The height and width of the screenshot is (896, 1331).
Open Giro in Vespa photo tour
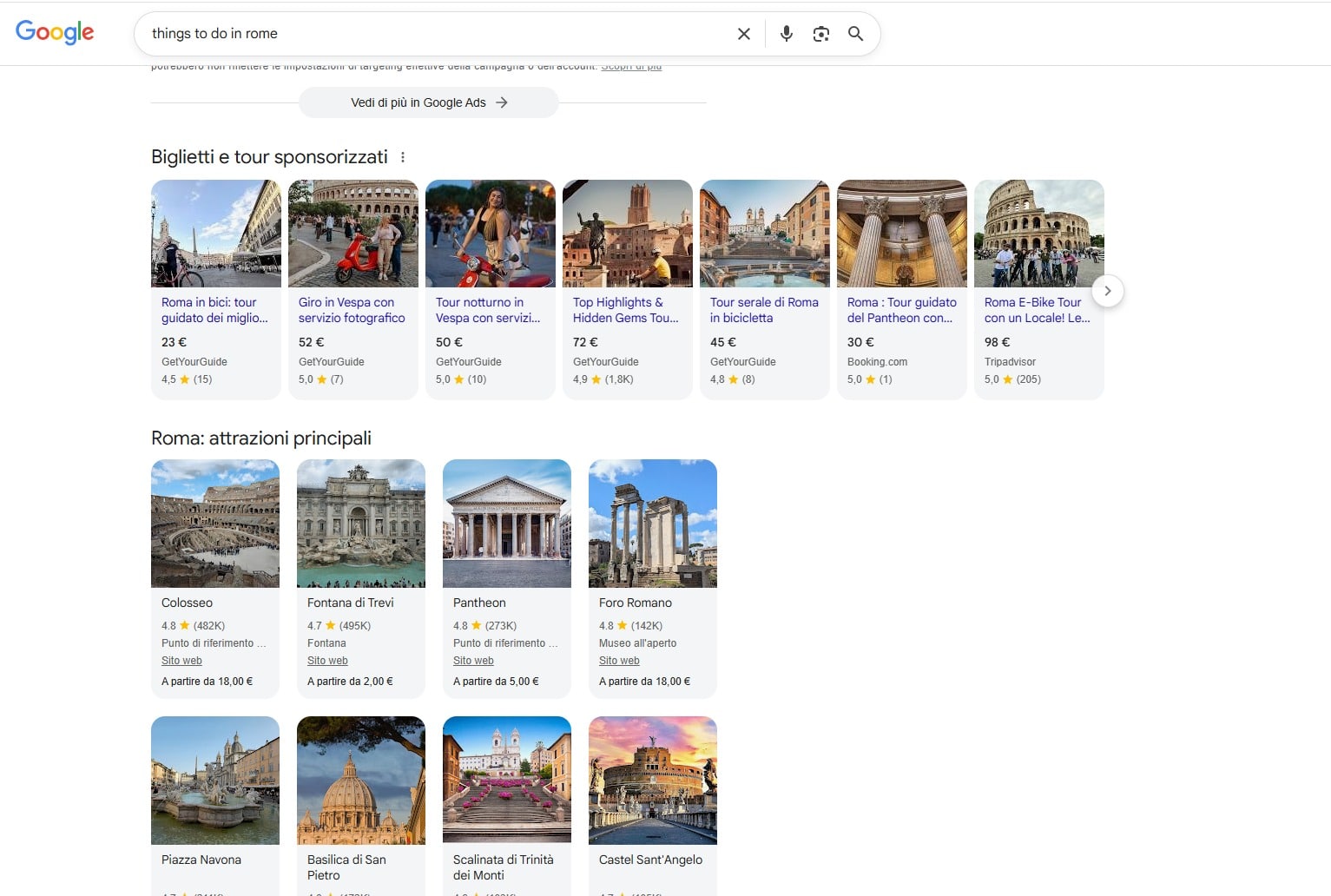click(351, 310)
